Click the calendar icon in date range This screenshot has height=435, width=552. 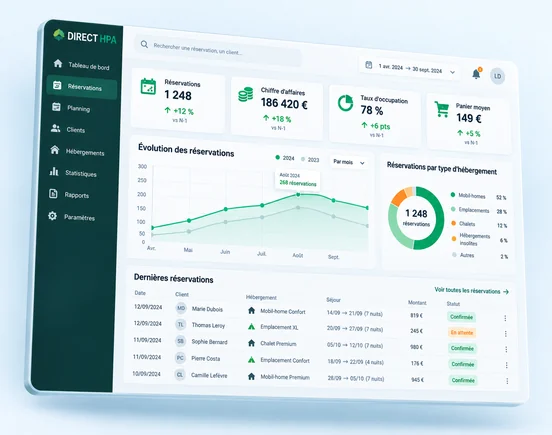369,65
